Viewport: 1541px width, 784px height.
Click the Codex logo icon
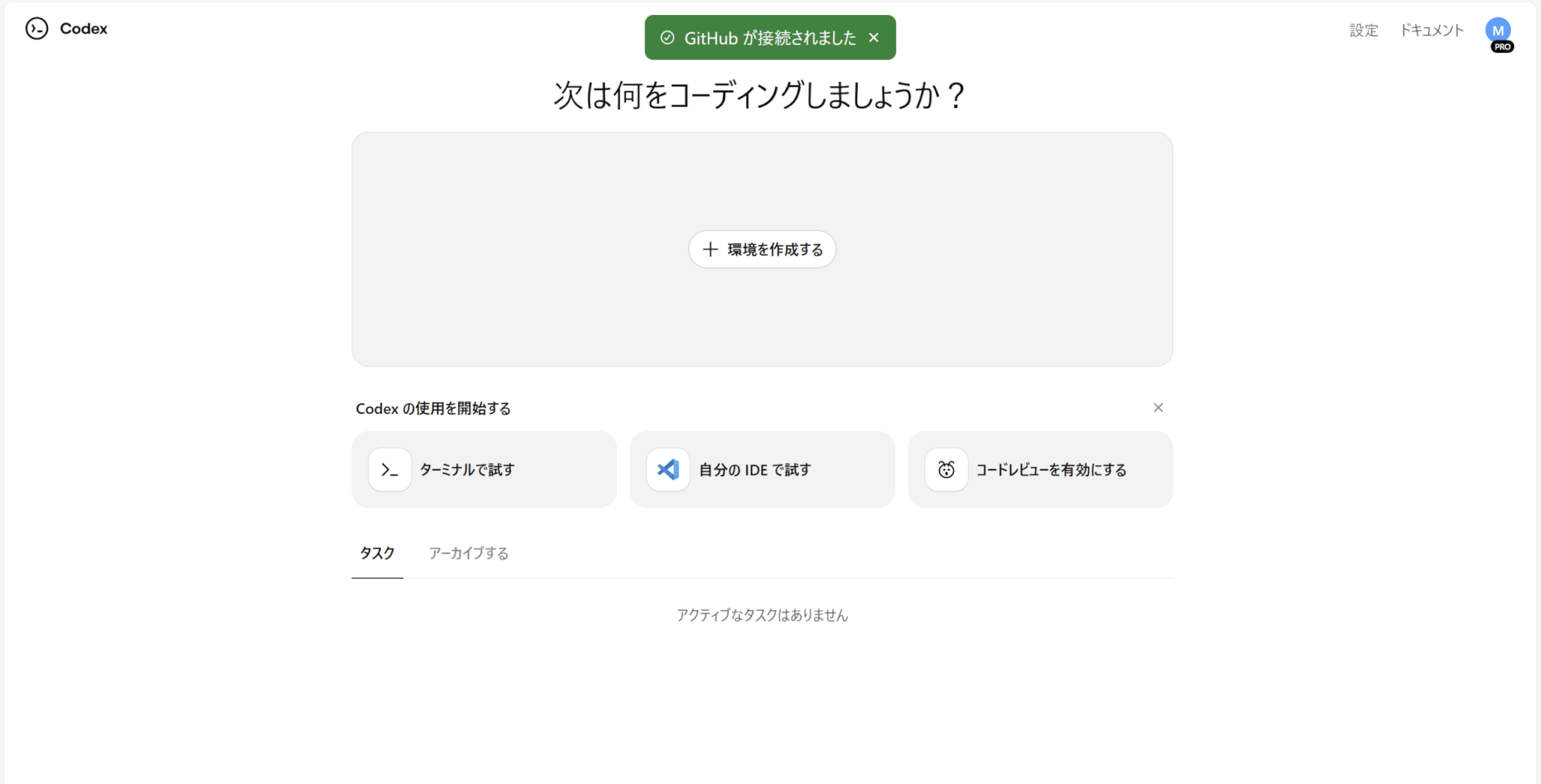pyautogui.click(x=36, y=29)
